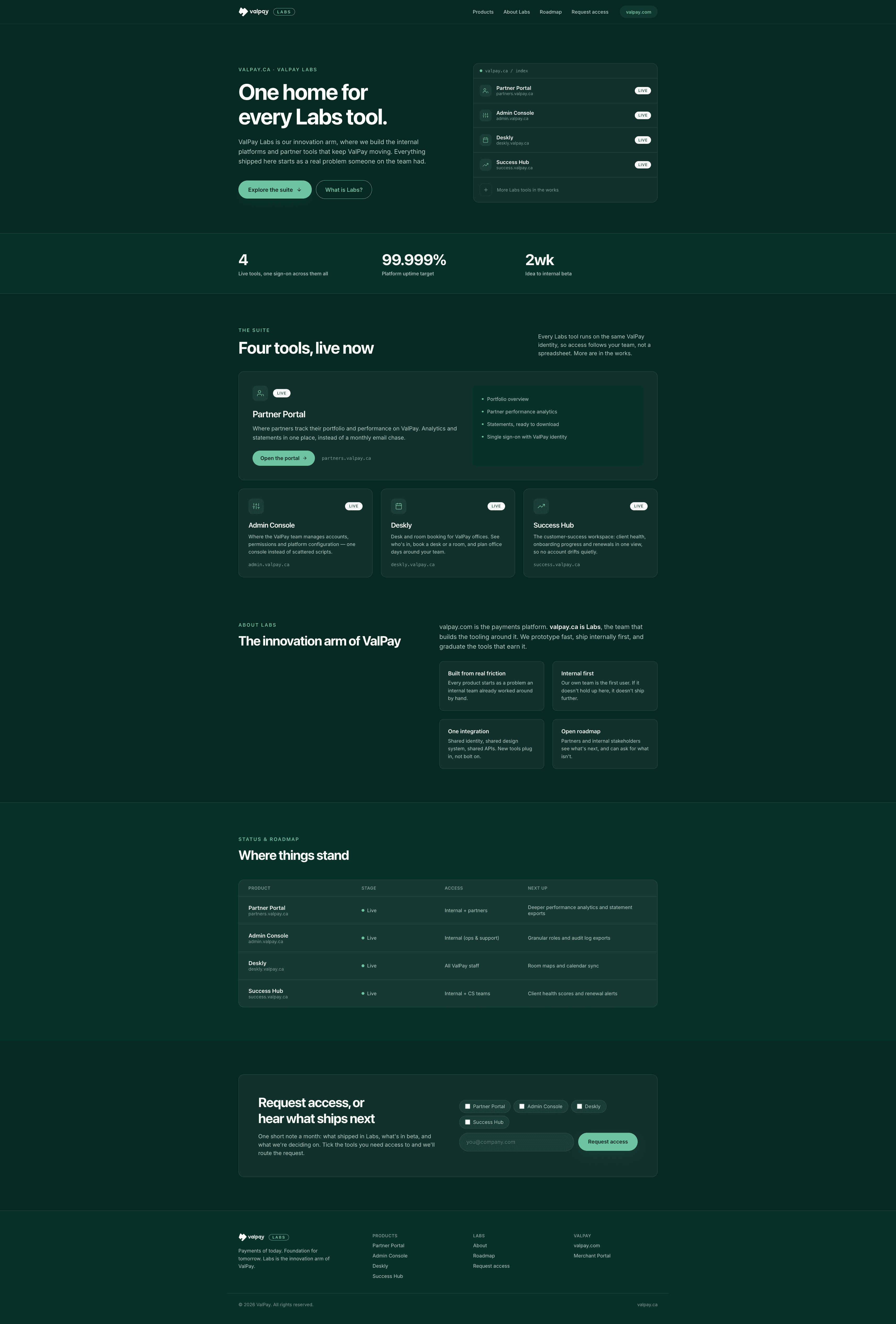
Task: Click the Partner Portal footer link
Action: 389,1245
